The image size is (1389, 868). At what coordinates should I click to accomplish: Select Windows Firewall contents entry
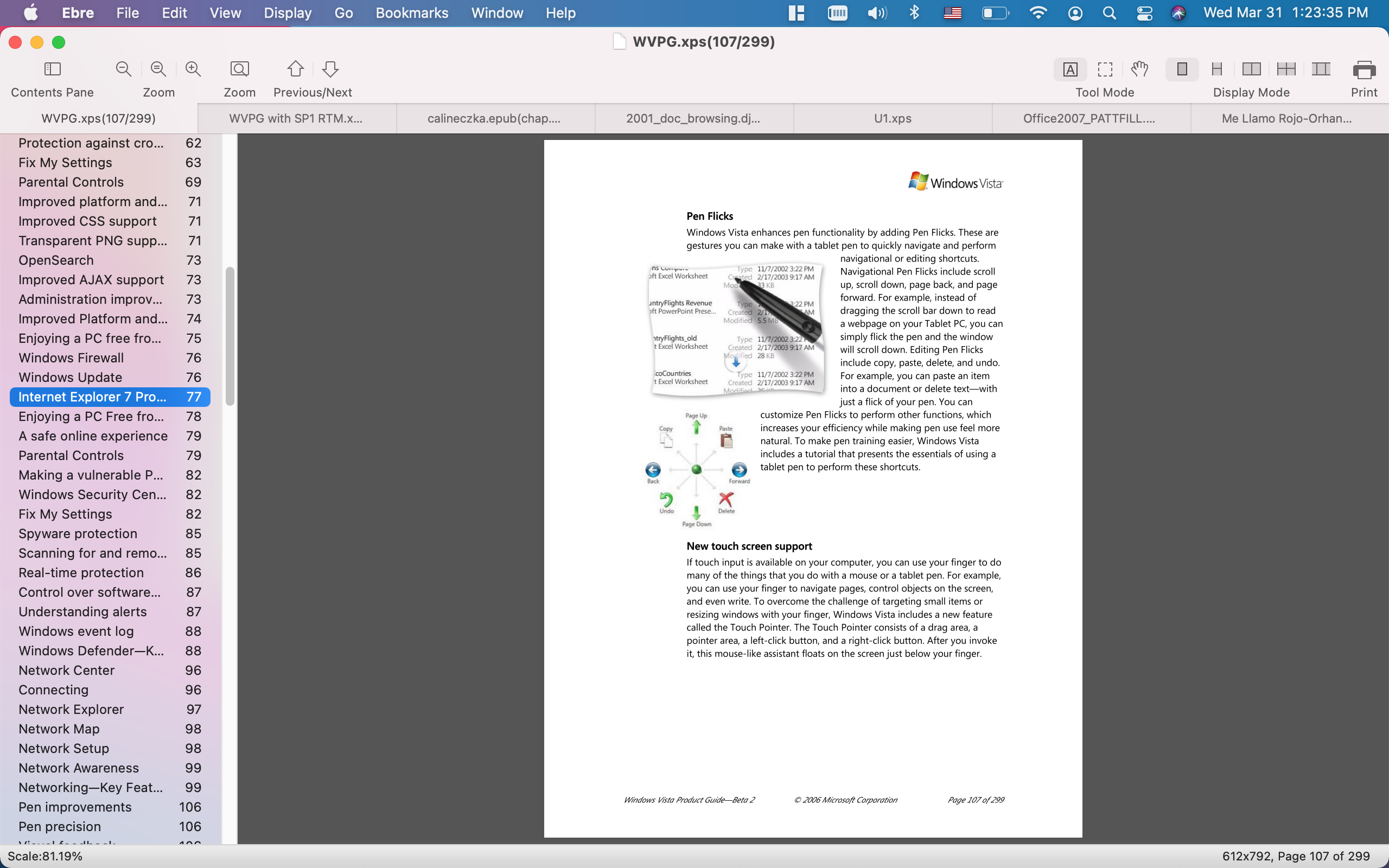pyautogui.click(x=110, y=358)
